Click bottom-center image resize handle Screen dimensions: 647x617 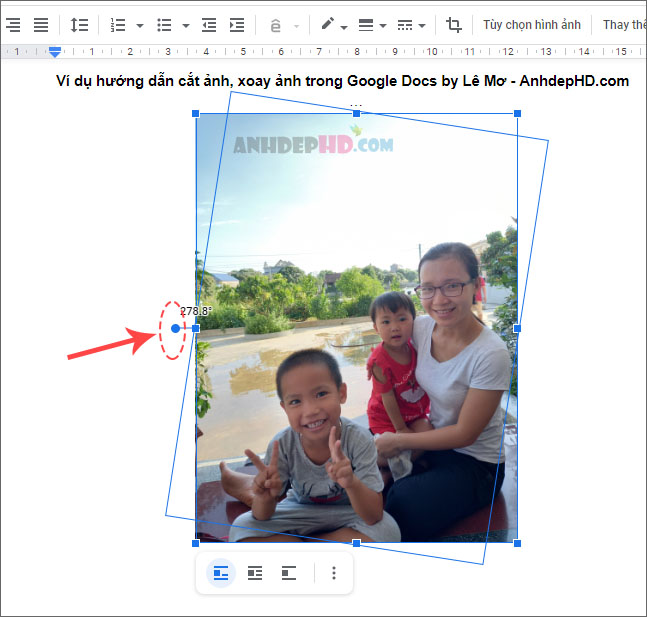[357, 544]
